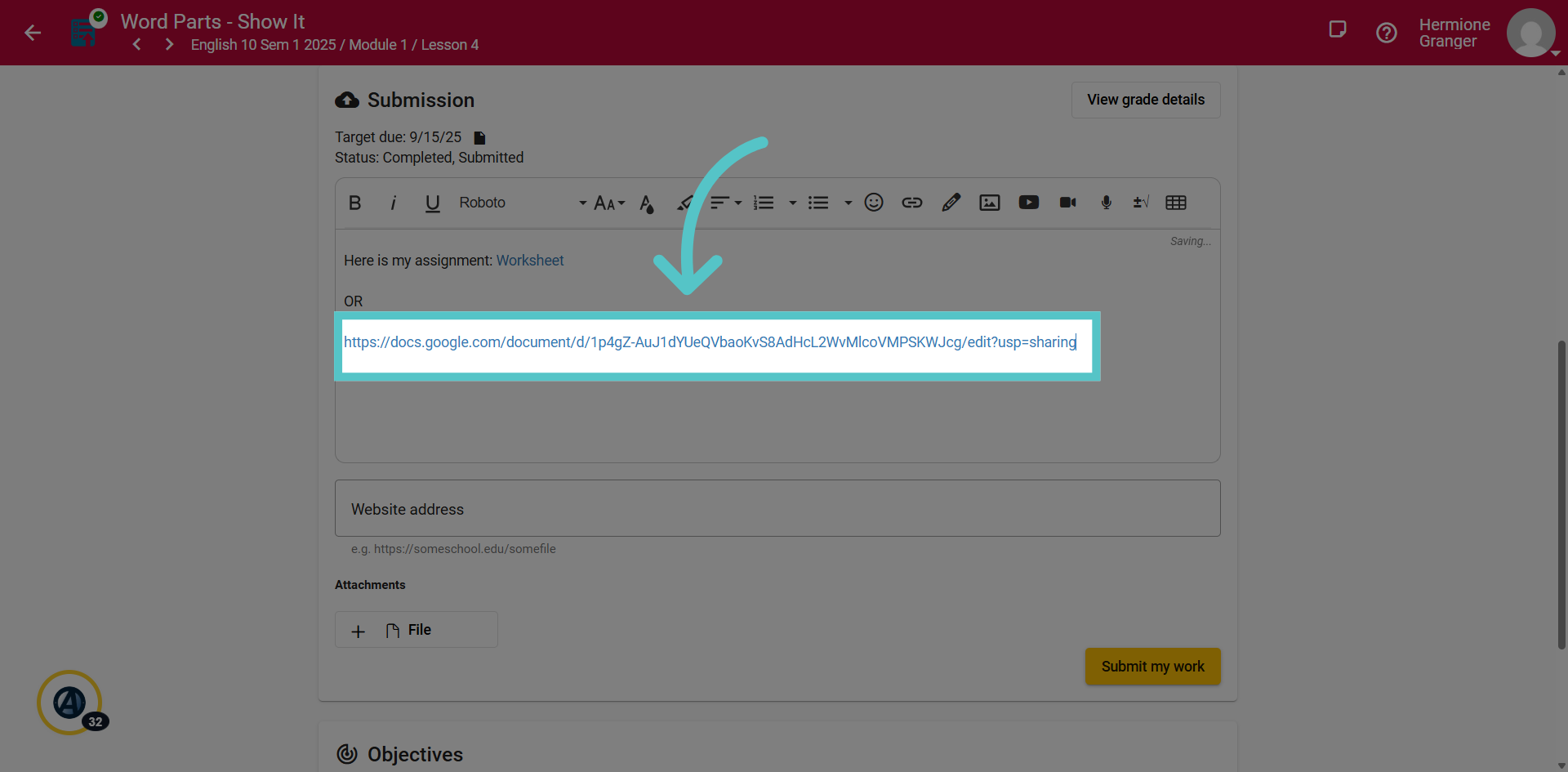Insert a numbered list
Viewport: 1568px width, 772px height.
pyautogui.click(x=764, y=203)
